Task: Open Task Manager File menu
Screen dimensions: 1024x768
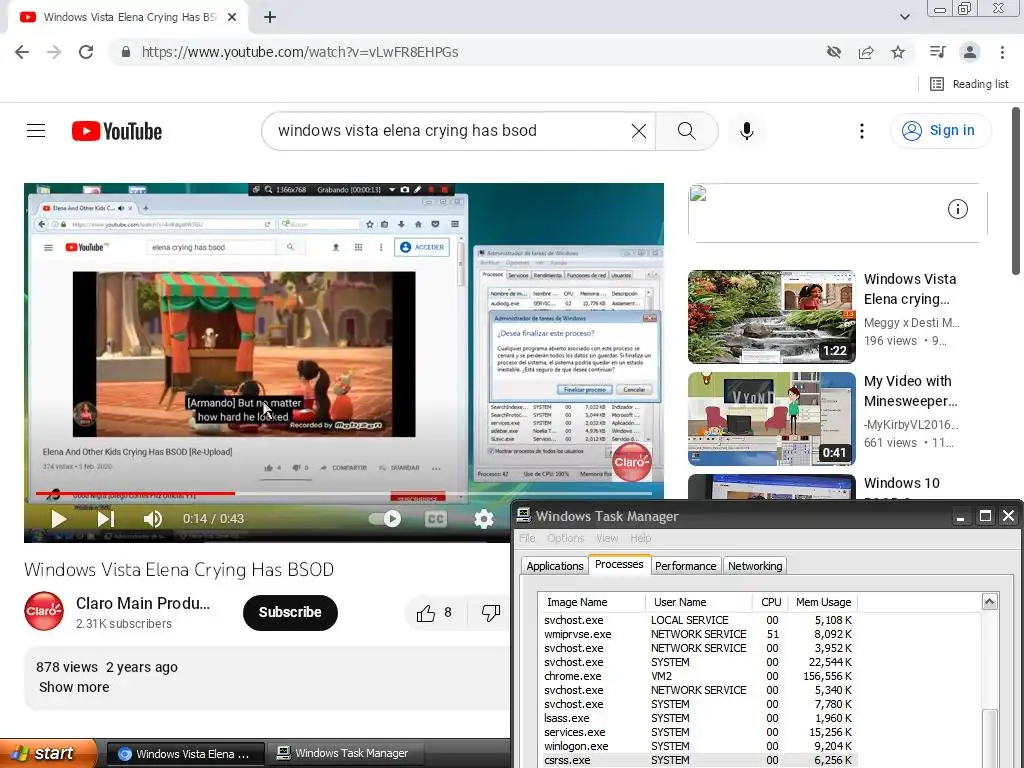Action: click(x=527, y=538)
